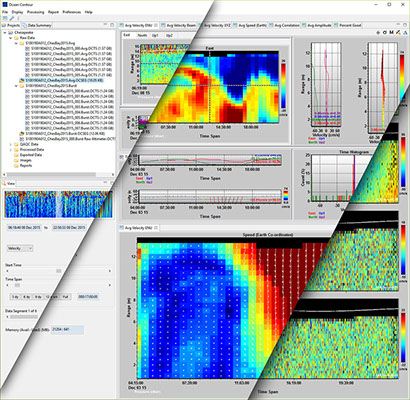Click the Chesapeake project icon
Screen dimensions: 410x400
click(x=10, y=33)
